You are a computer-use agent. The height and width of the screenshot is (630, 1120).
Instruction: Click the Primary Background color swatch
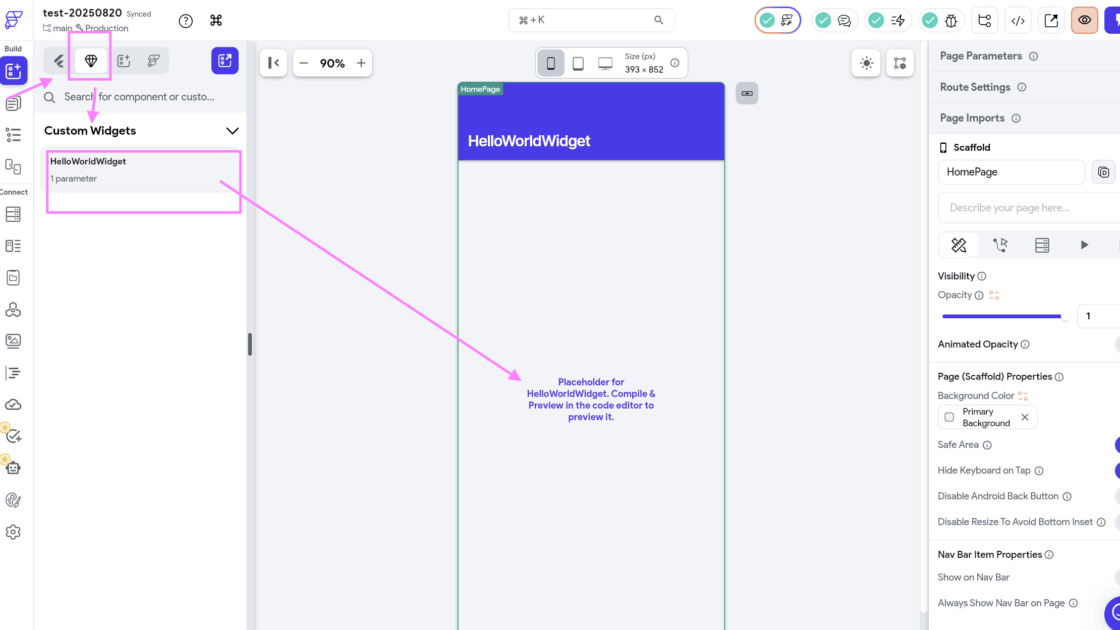[949, 417]
